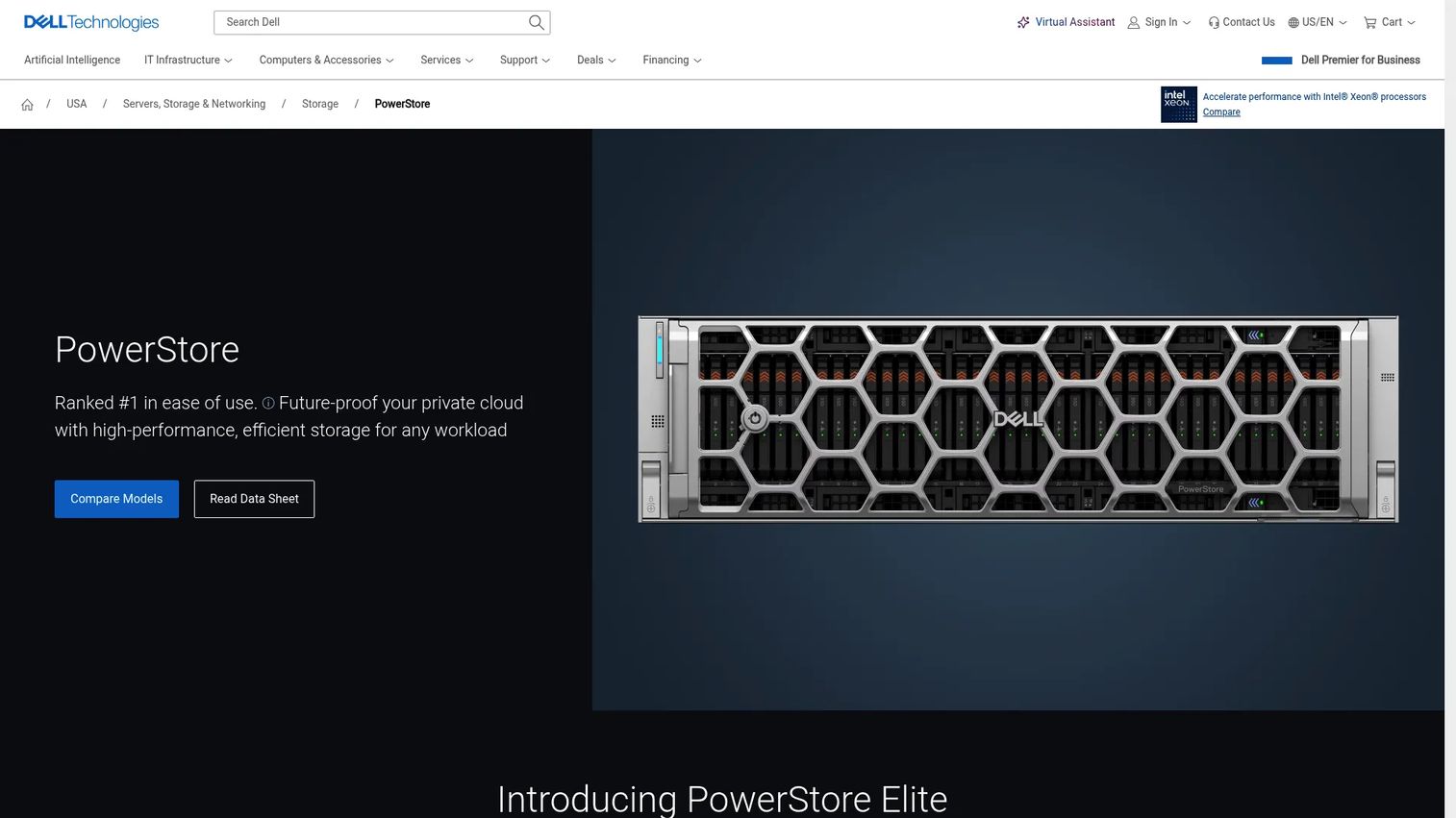Open Virtual Assistant sparkle icon
Screen dimensions: 1456x818
coord(1023,22)
